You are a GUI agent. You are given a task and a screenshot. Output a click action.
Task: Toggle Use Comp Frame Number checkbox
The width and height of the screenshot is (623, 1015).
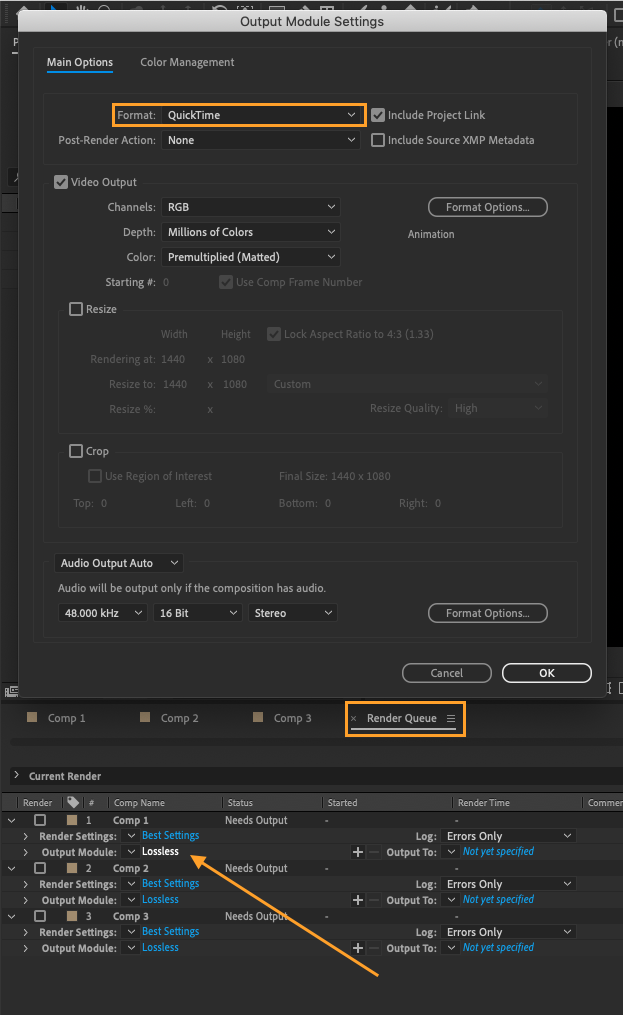(x=226, y=282)
